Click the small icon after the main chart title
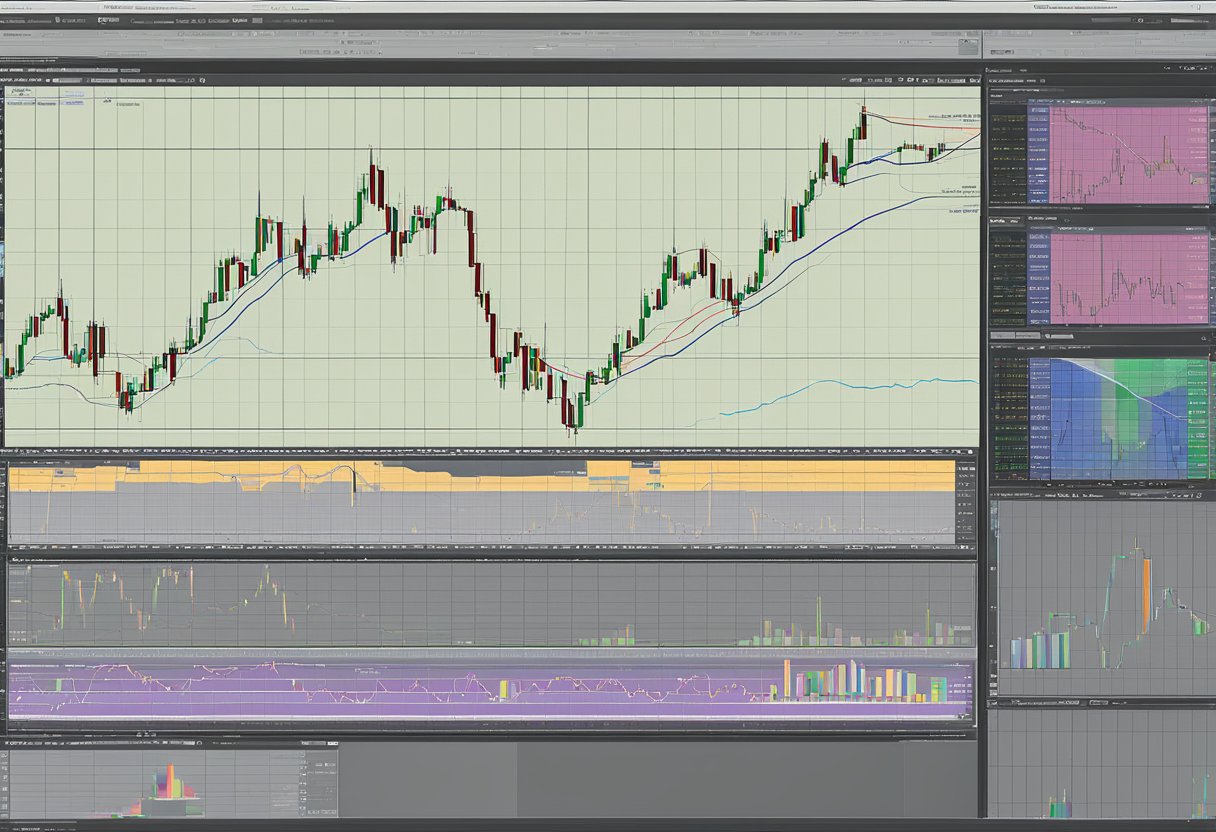This screenshot has width=1216, height=832. (203, 78)
